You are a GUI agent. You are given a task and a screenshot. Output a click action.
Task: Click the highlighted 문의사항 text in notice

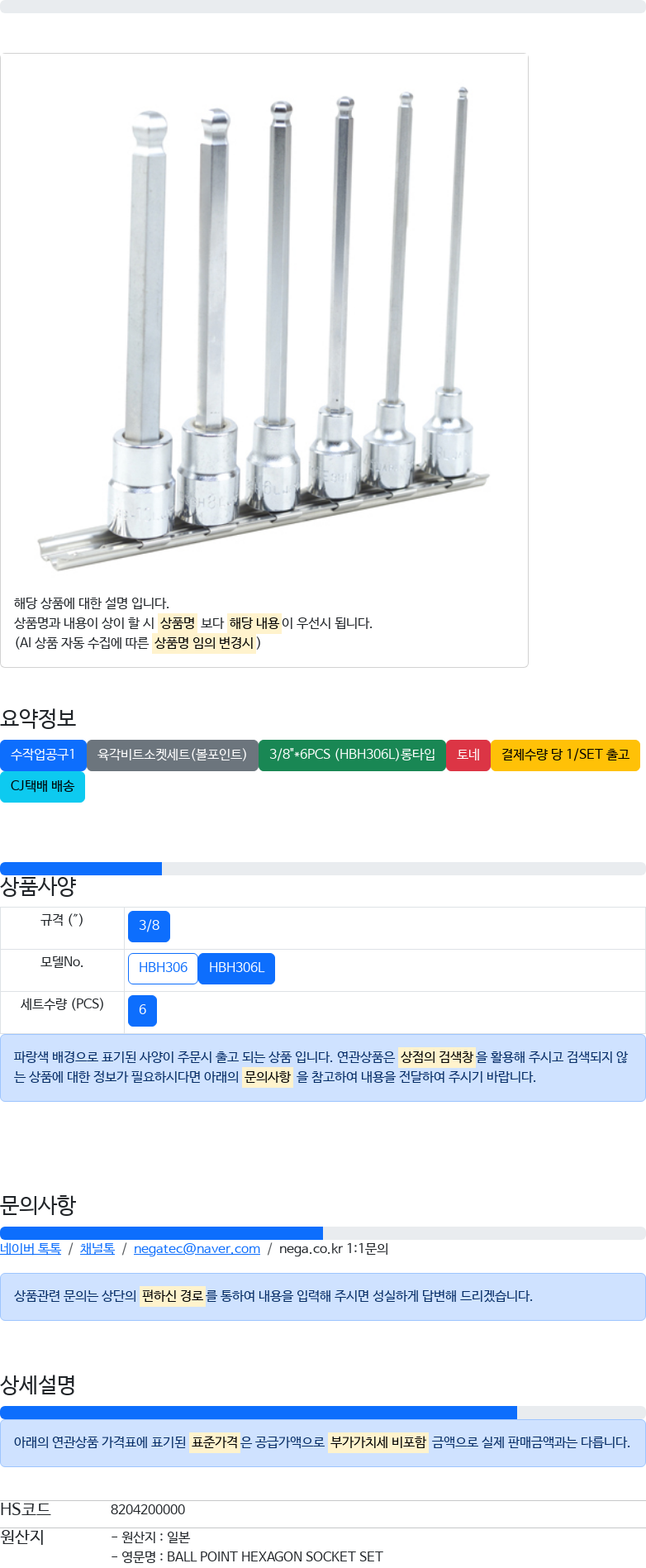[268, 1077]
